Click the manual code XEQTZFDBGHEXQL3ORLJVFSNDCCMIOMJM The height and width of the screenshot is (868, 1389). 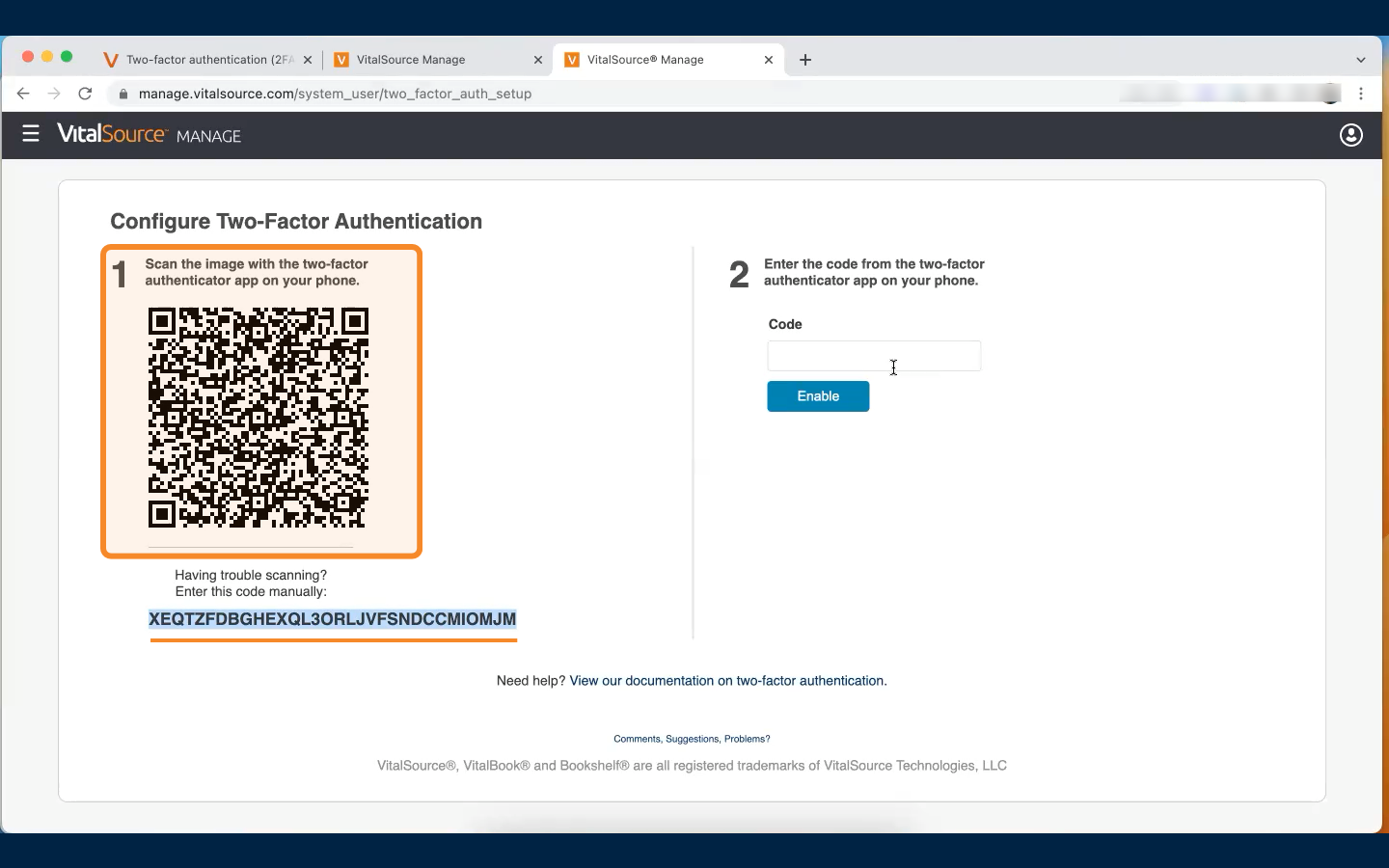[333, 619]
